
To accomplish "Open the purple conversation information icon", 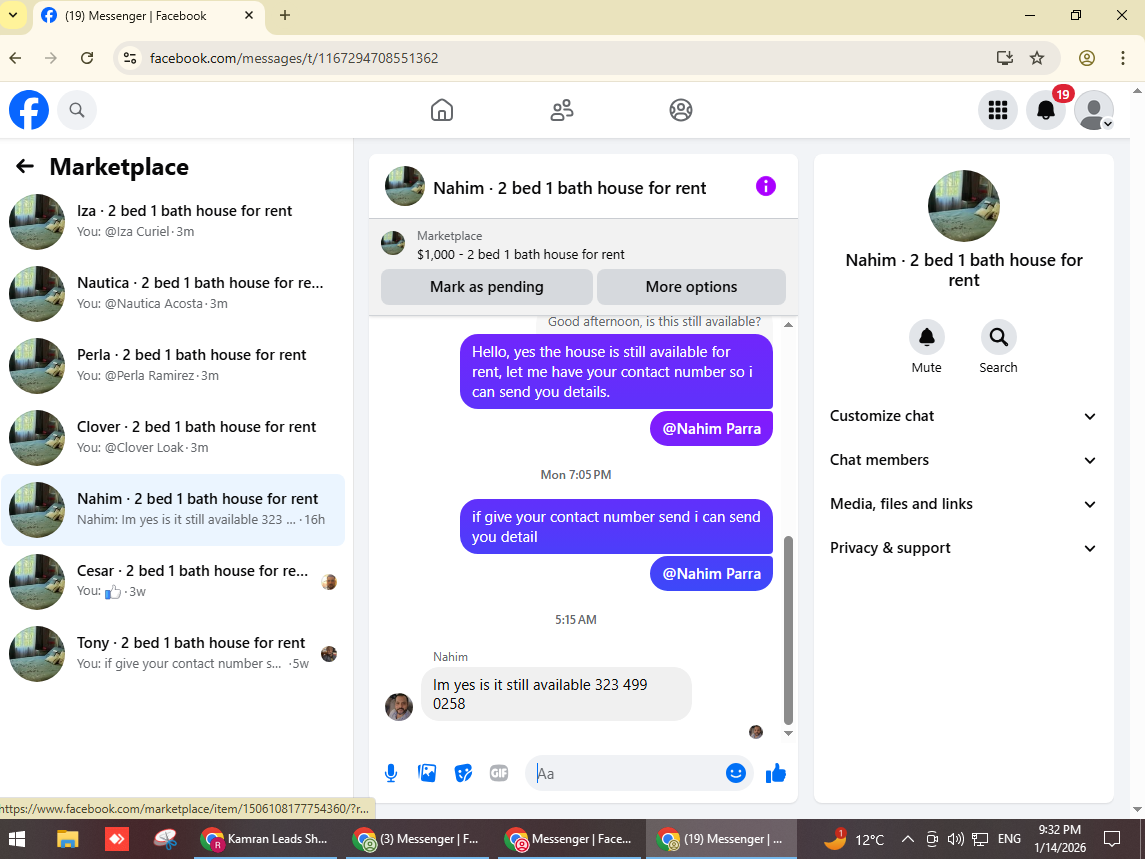I will (x=765, y=186).
